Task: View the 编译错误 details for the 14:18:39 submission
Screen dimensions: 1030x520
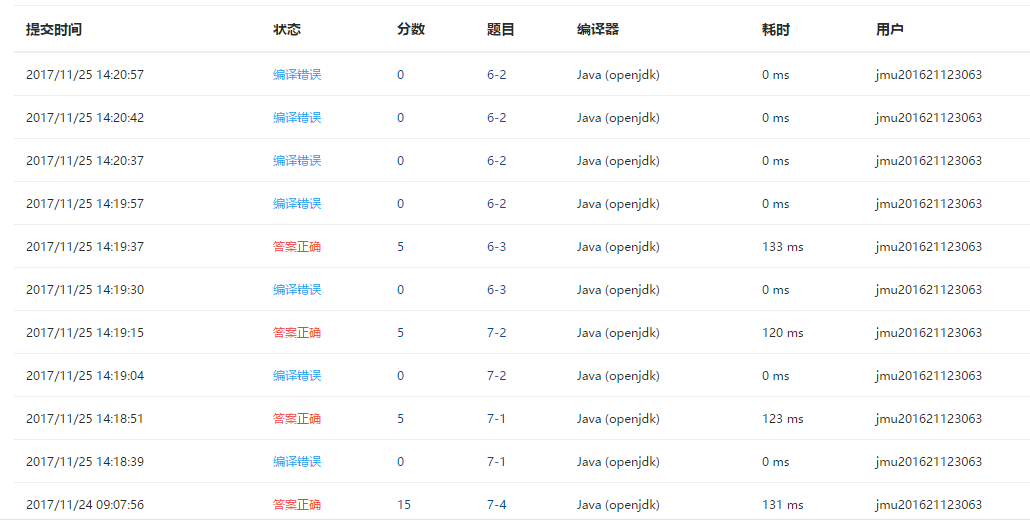Action: pos(297,462)
